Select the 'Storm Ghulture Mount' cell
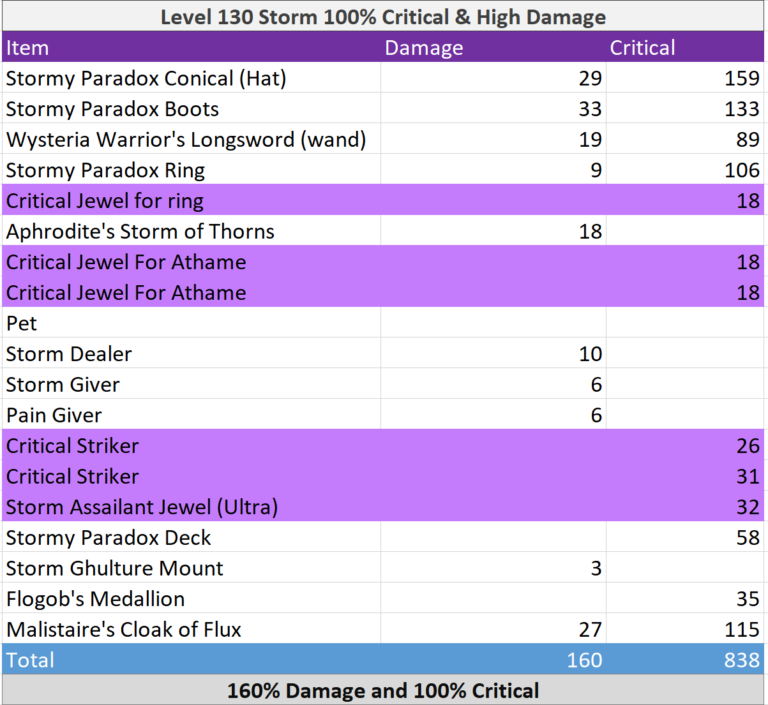Image resolution: width=768 pixels, height=705 pixels. [x=191, y=568]
